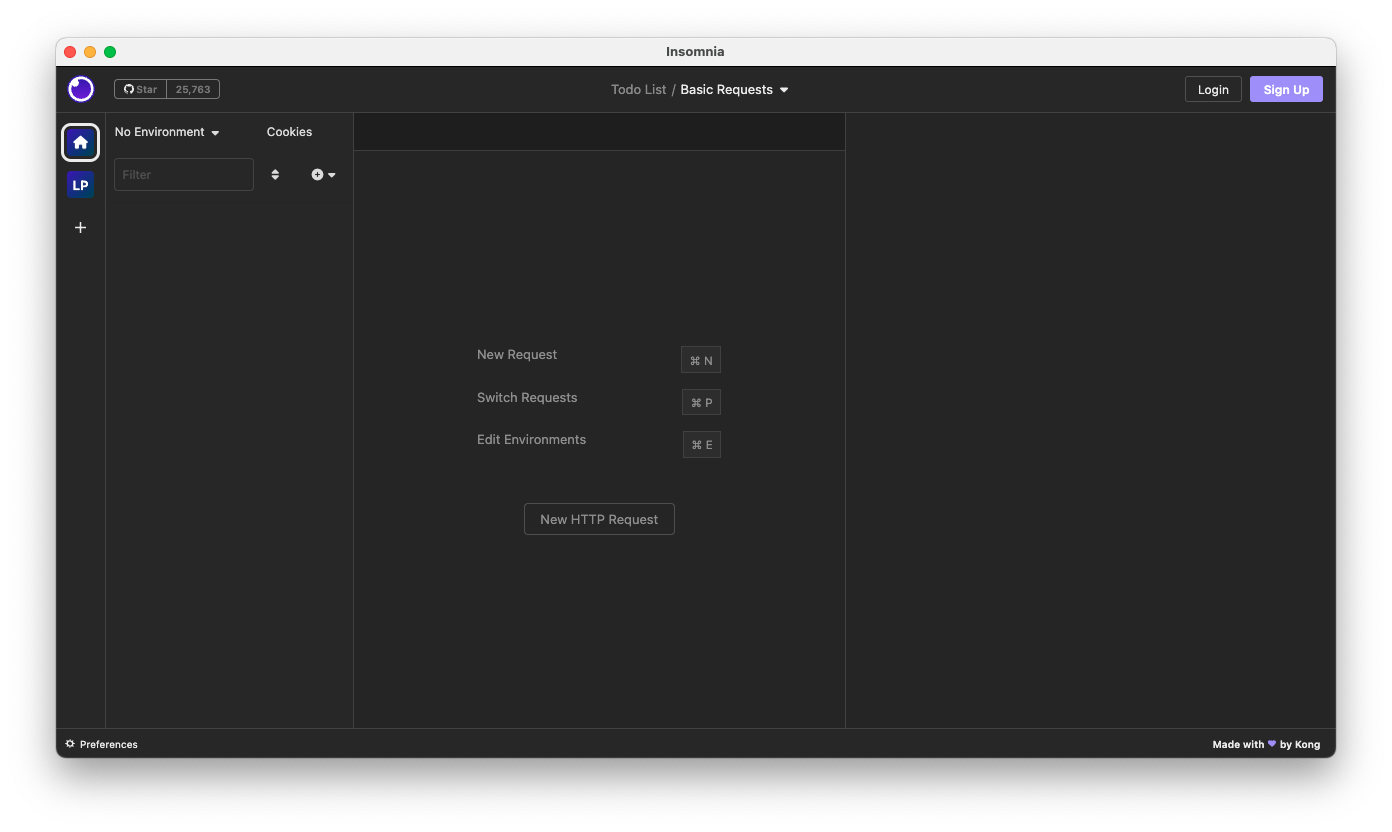Screen dimensions: 1392x832
Task: Open the create request plus dropdown
Action: click(323, 175)
